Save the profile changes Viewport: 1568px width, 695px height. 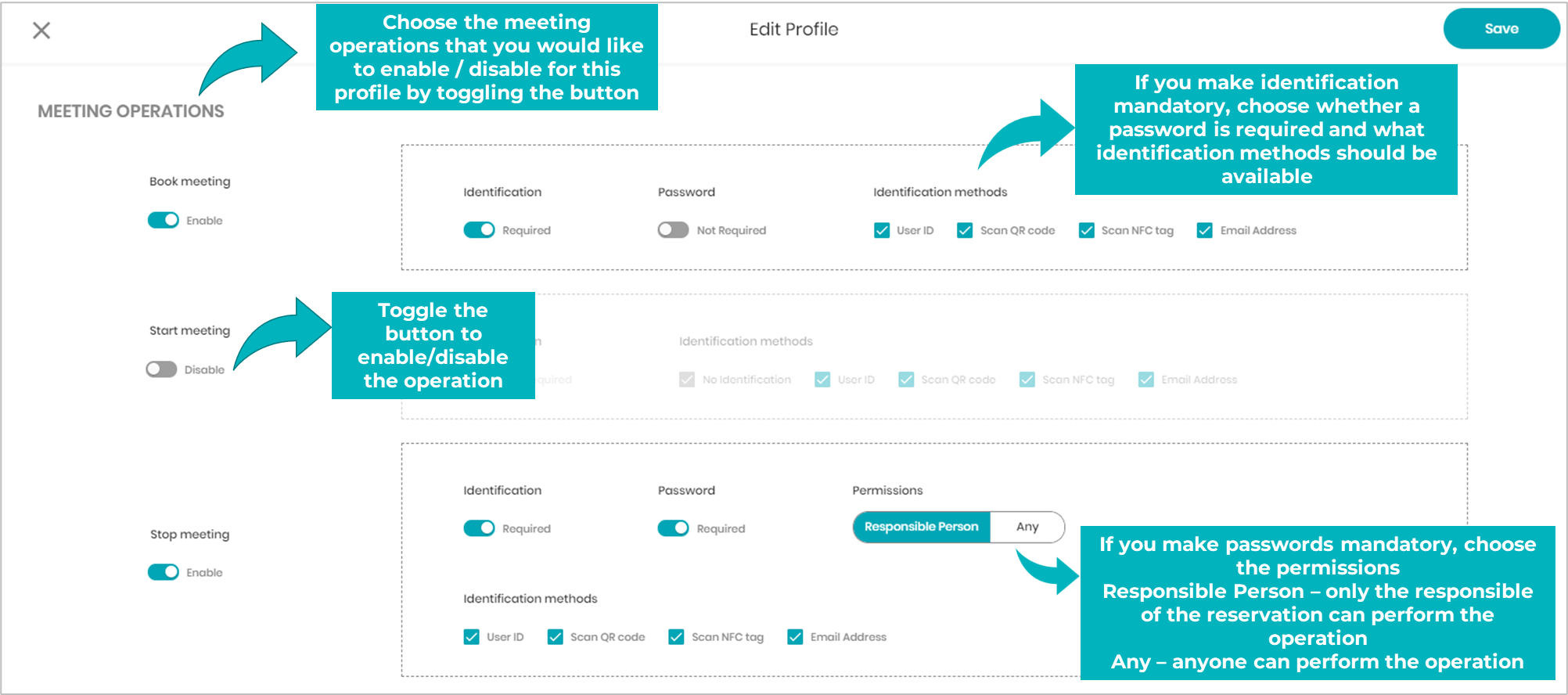1501,29
